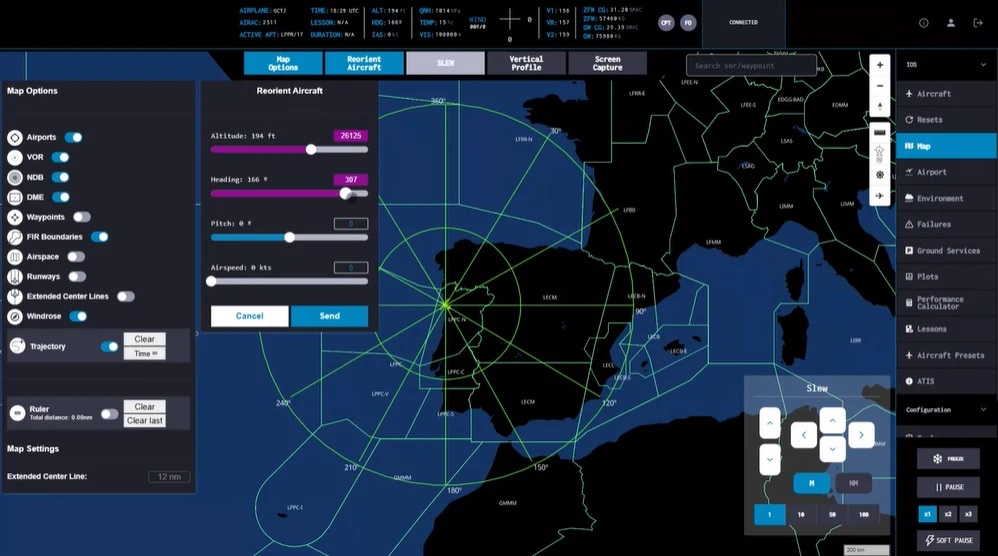Slew aircraft right with arrow button
The image size is (998, 556).
[x=861, y=435]
